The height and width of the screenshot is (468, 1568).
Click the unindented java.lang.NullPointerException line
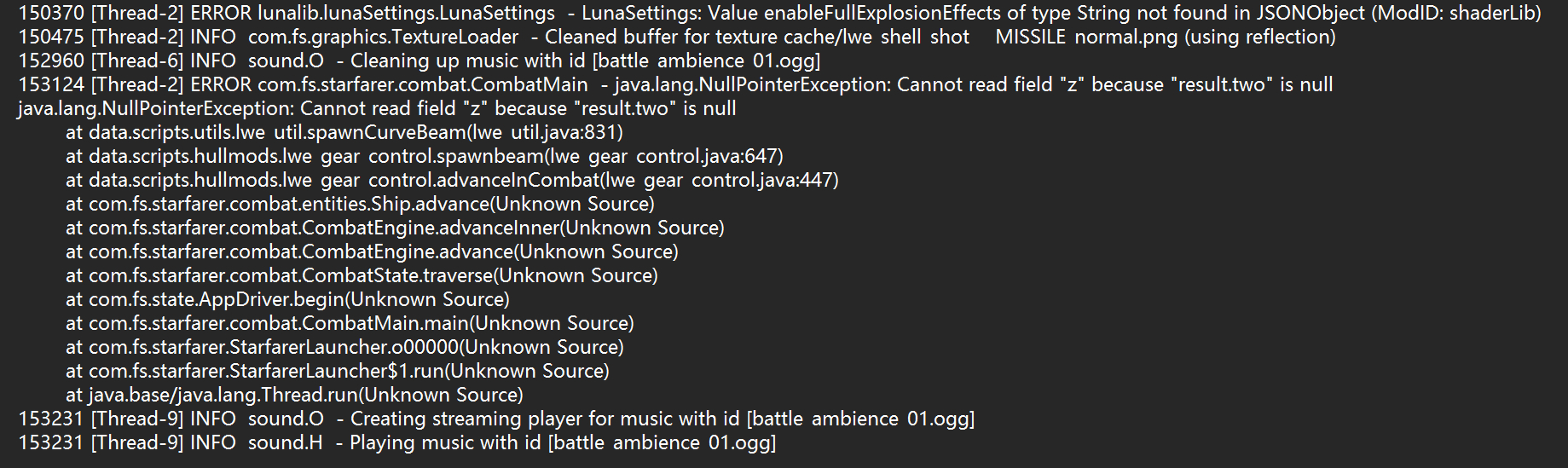(377, 109)
